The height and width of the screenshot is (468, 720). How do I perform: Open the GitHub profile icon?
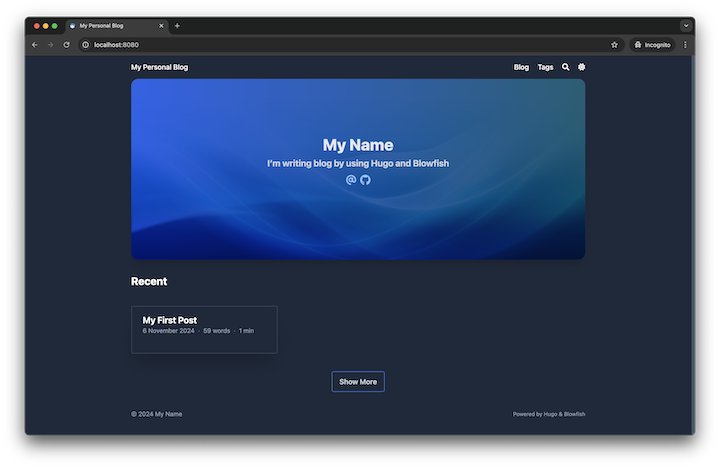coord(365,180)
